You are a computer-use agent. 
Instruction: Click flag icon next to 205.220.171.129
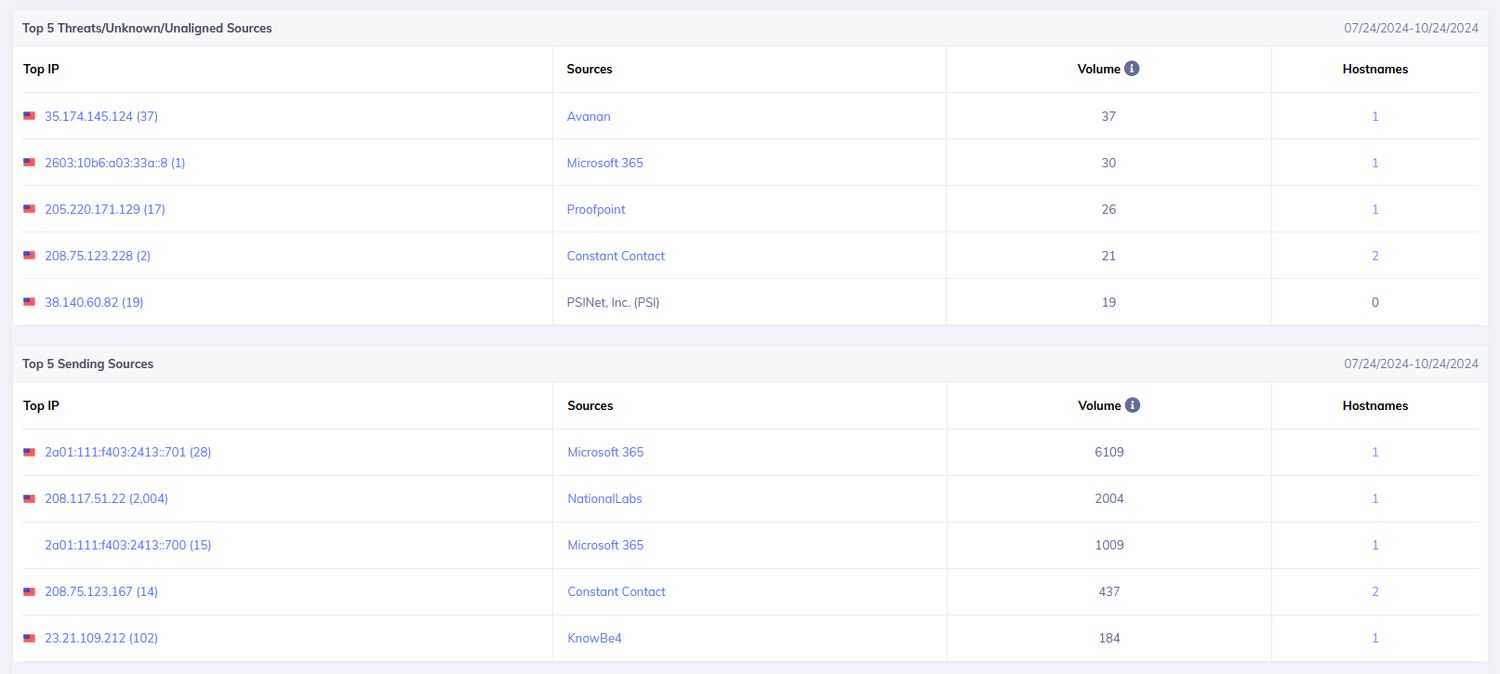point(30,209)
